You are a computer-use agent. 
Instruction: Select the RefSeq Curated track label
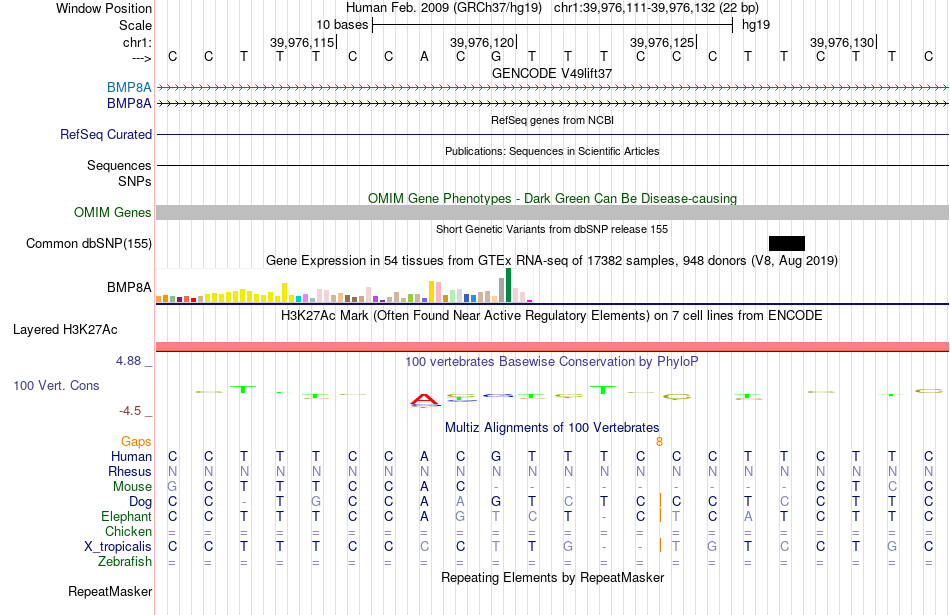pyautogui.click(x=106, y=135)
